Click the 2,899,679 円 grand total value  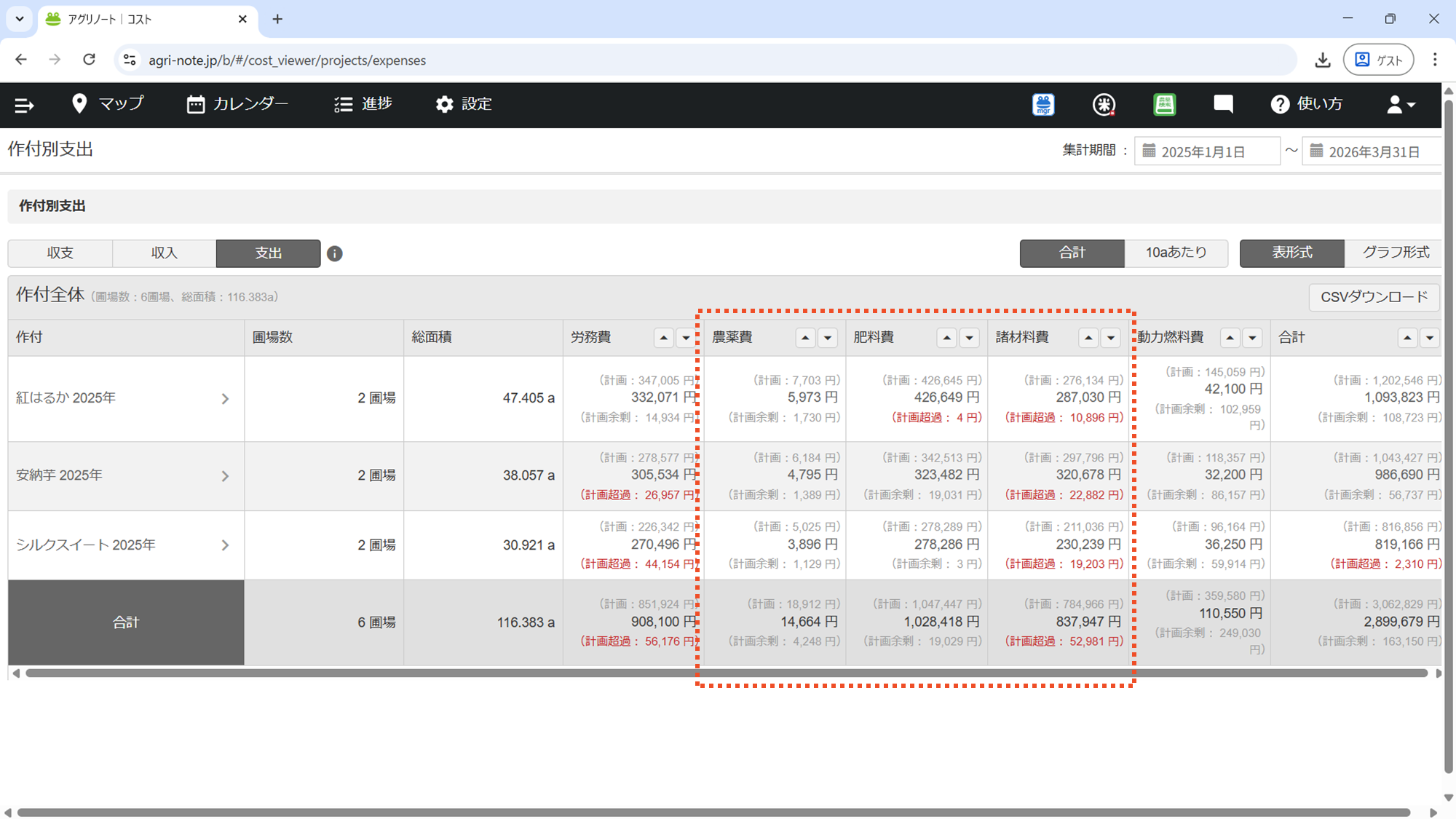click(x=1401, y=622)
